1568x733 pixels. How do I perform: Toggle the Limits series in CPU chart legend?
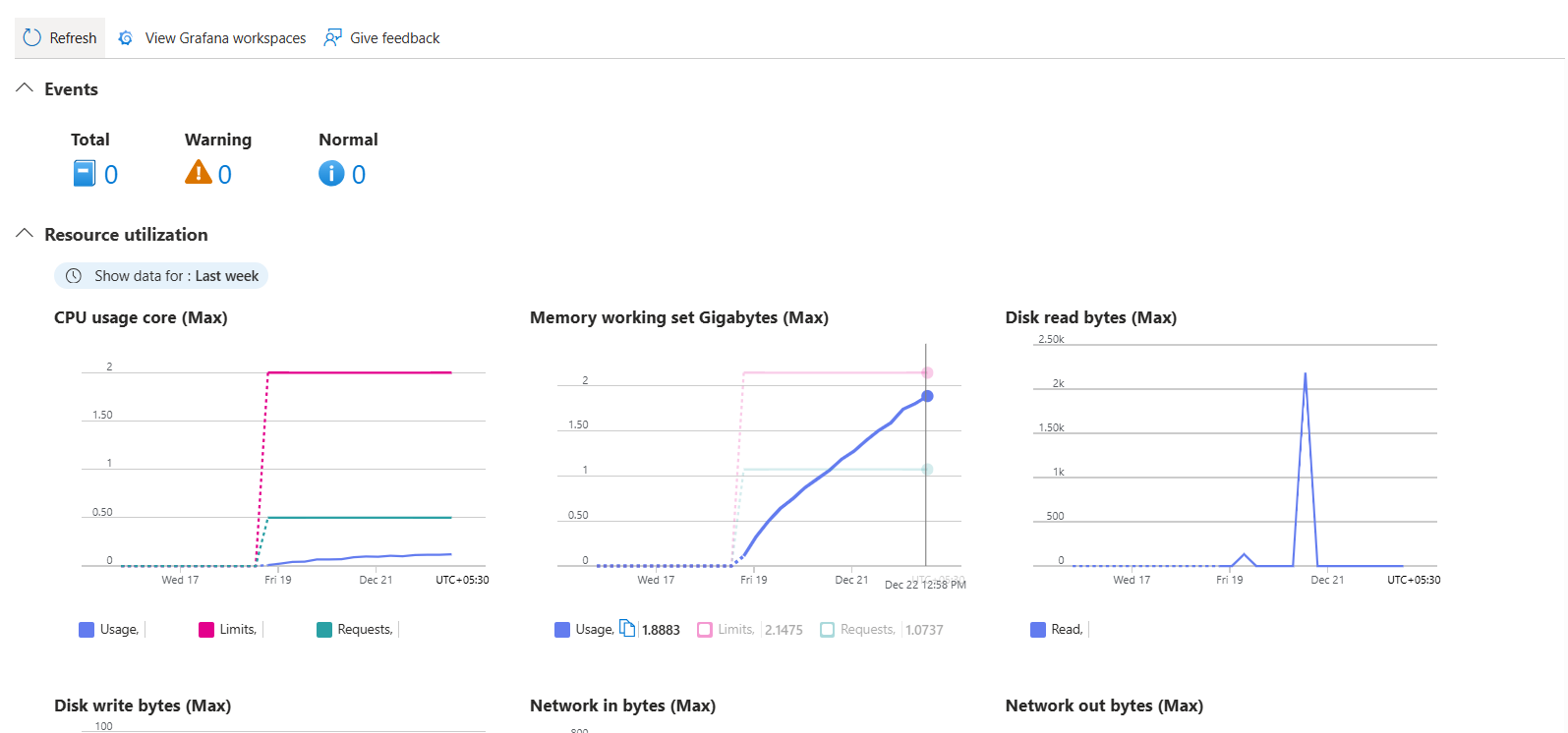click(x=228, y=630)
